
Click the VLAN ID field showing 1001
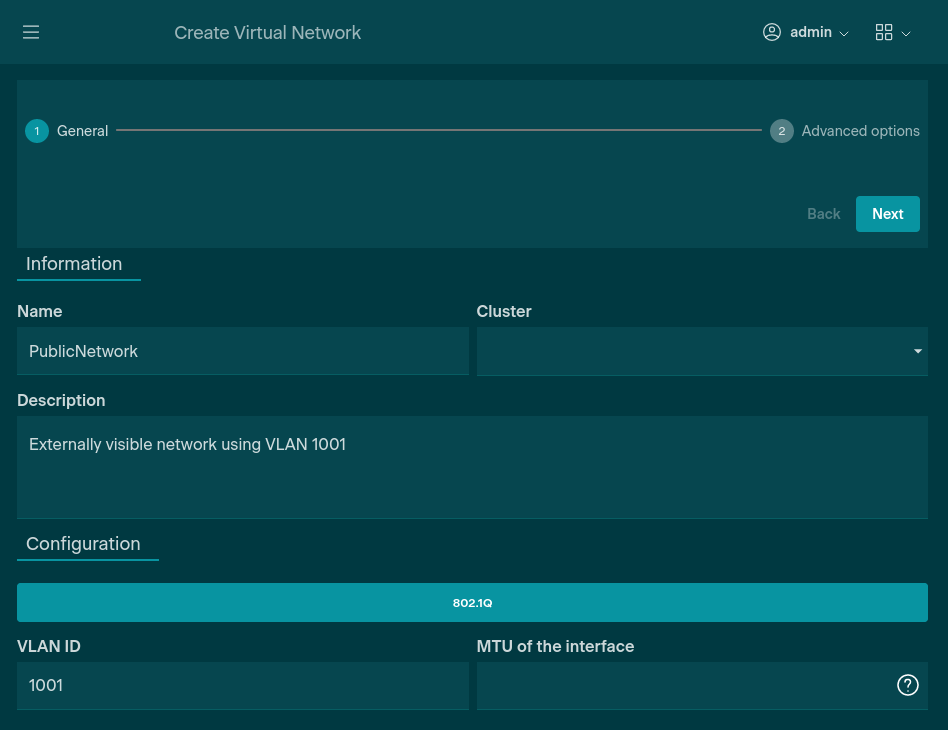pyautogui.click(x=242, y=685)
